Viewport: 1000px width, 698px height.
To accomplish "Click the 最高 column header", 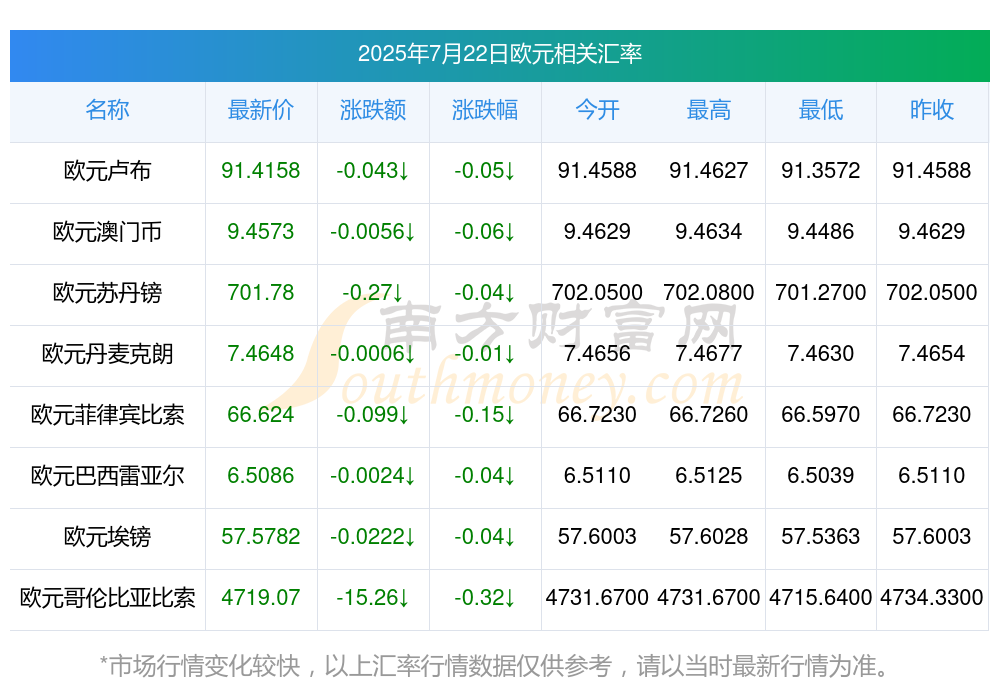I will pyautogui.click(x=709, y=110).
